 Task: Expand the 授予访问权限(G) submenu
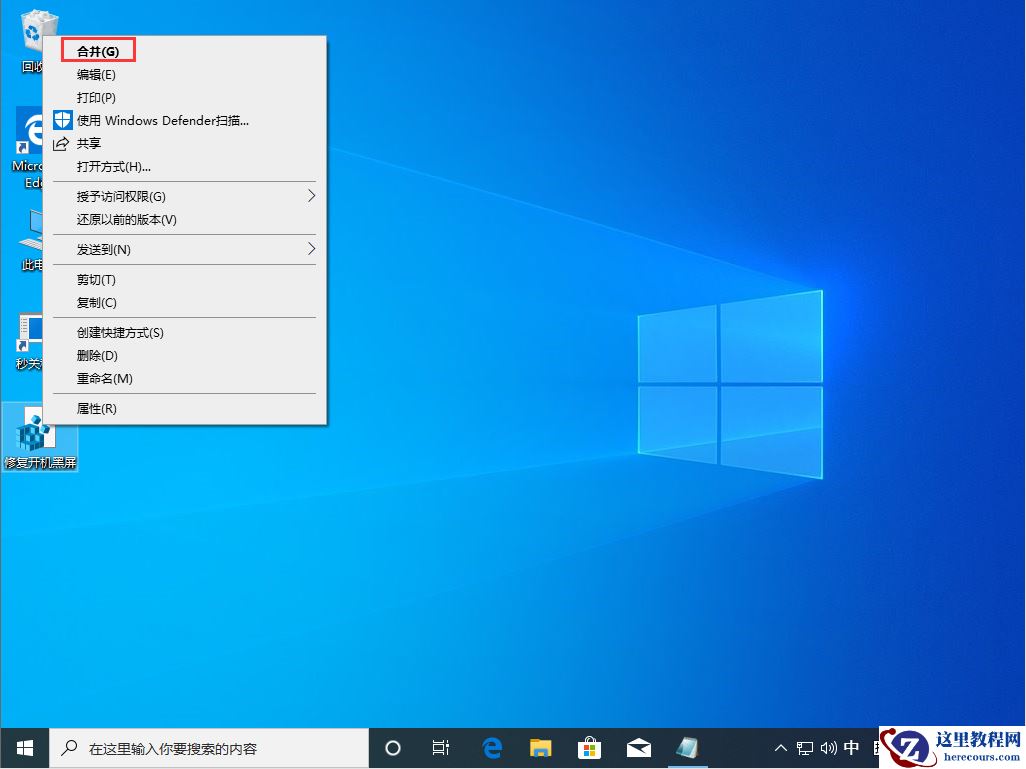(120, 196)
